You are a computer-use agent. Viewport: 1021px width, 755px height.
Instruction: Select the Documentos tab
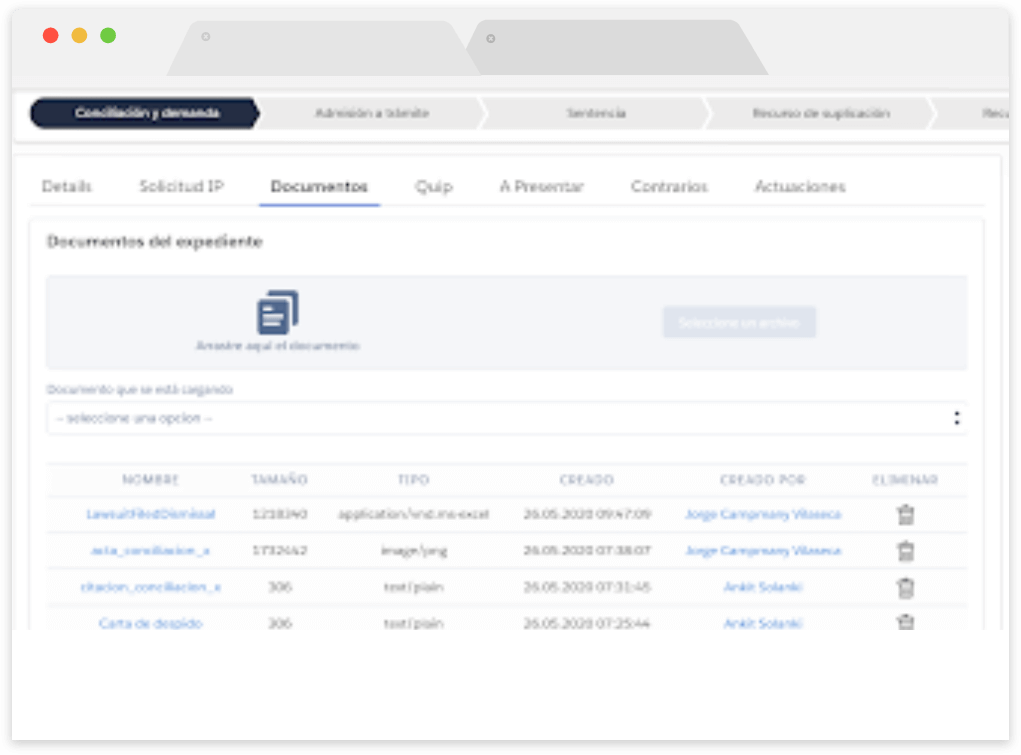[319, 186]
